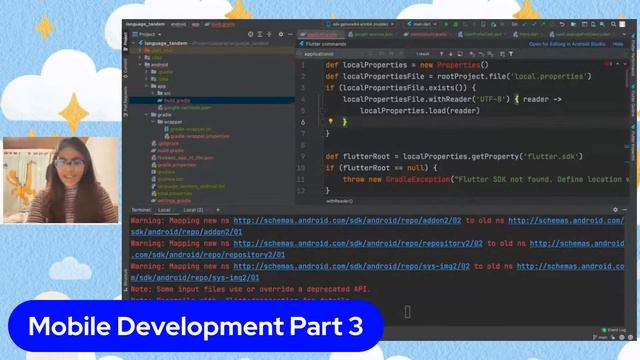Click the user avatar icon in toolbar
Image resolution: width=640 pixels, height=360 pixels.
click(622, 24)
